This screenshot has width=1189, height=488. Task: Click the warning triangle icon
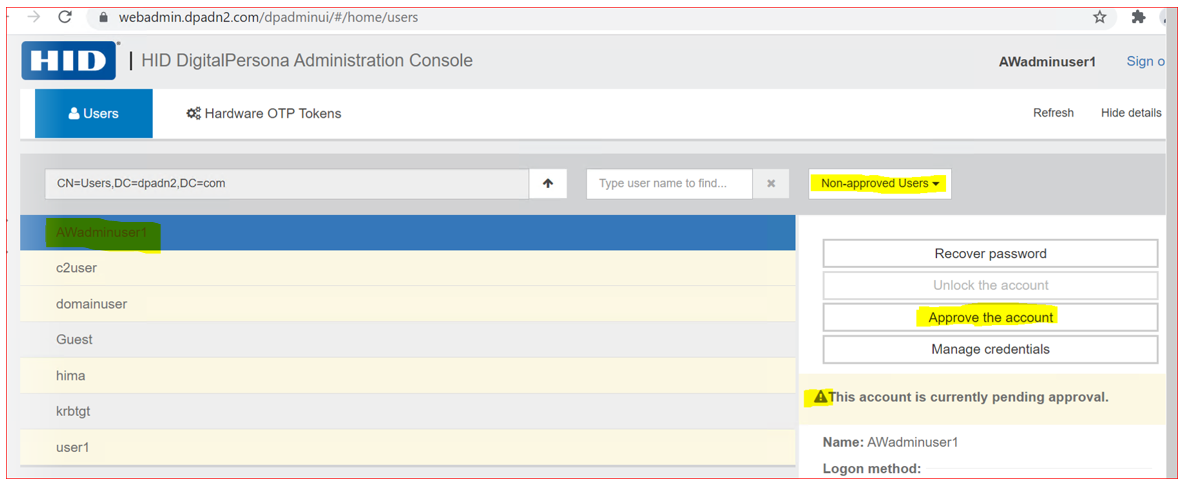click(x=820, y=397)
